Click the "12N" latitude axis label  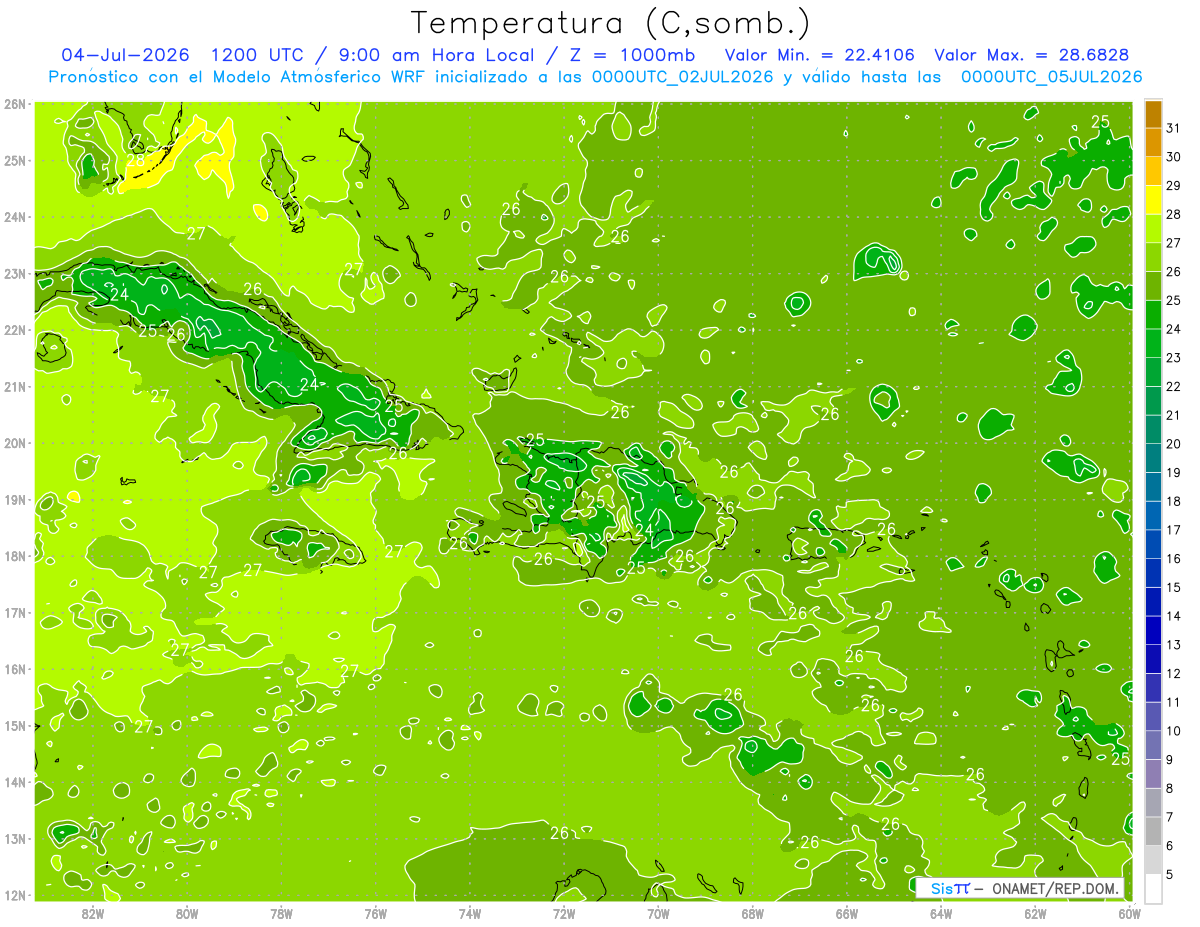coord(15,894)
